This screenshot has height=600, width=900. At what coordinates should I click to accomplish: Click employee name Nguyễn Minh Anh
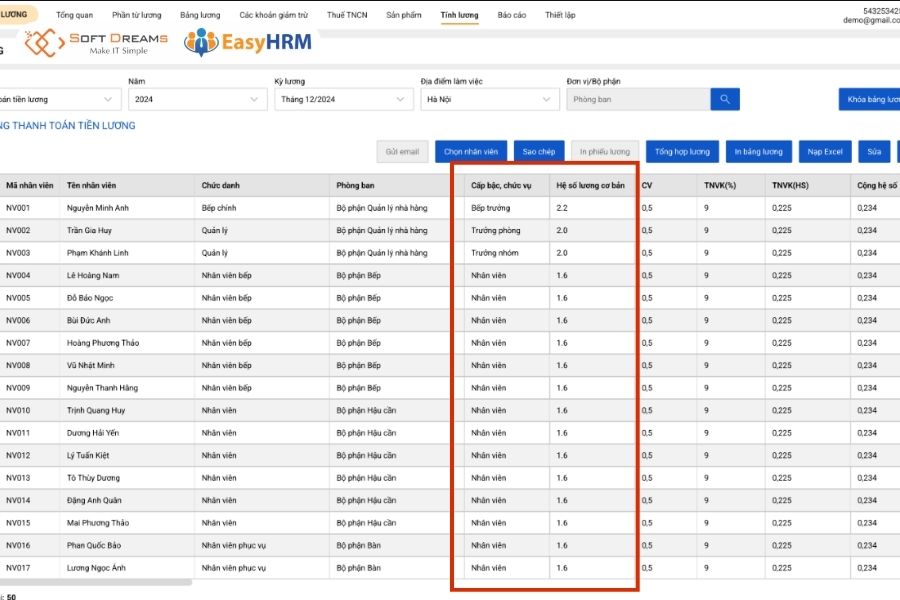click(98, 208)
